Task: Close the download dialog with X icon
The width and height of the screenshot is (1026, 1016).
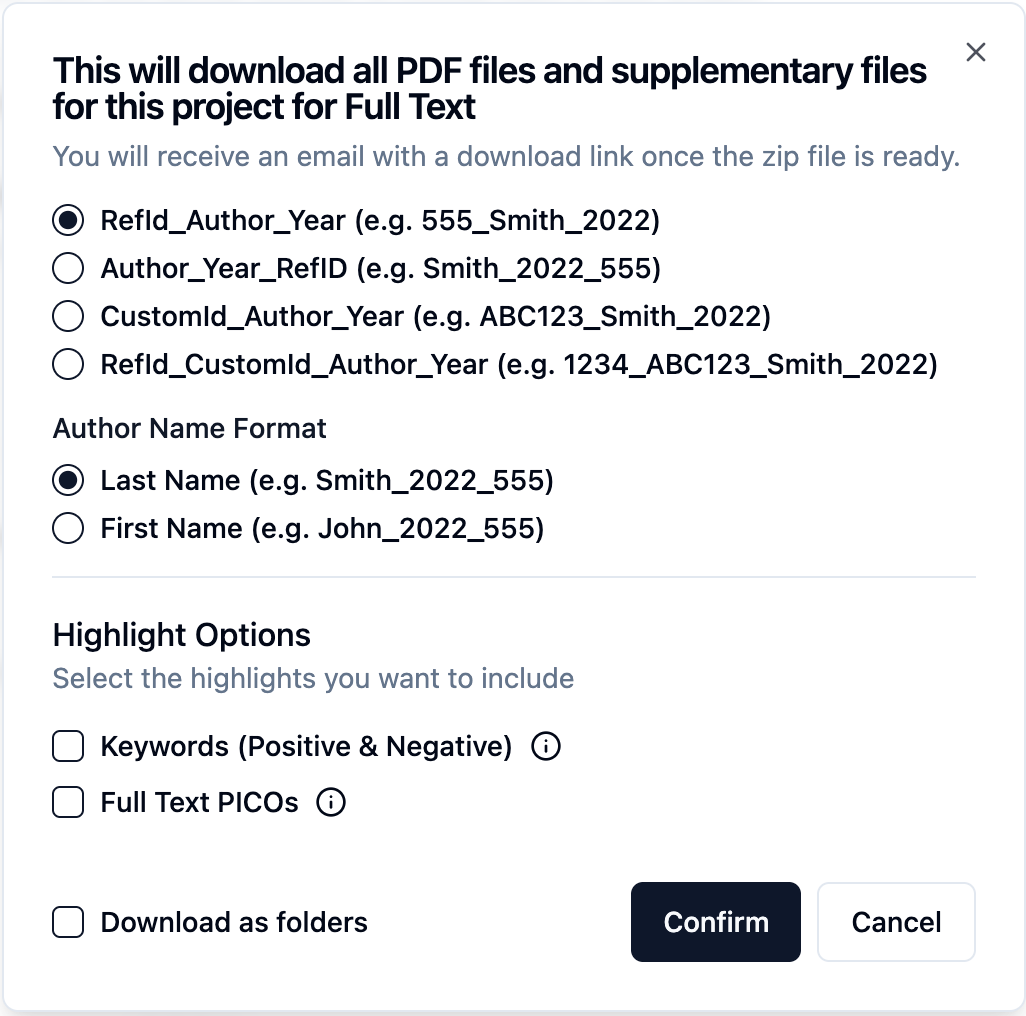Action: click(976, 53)
